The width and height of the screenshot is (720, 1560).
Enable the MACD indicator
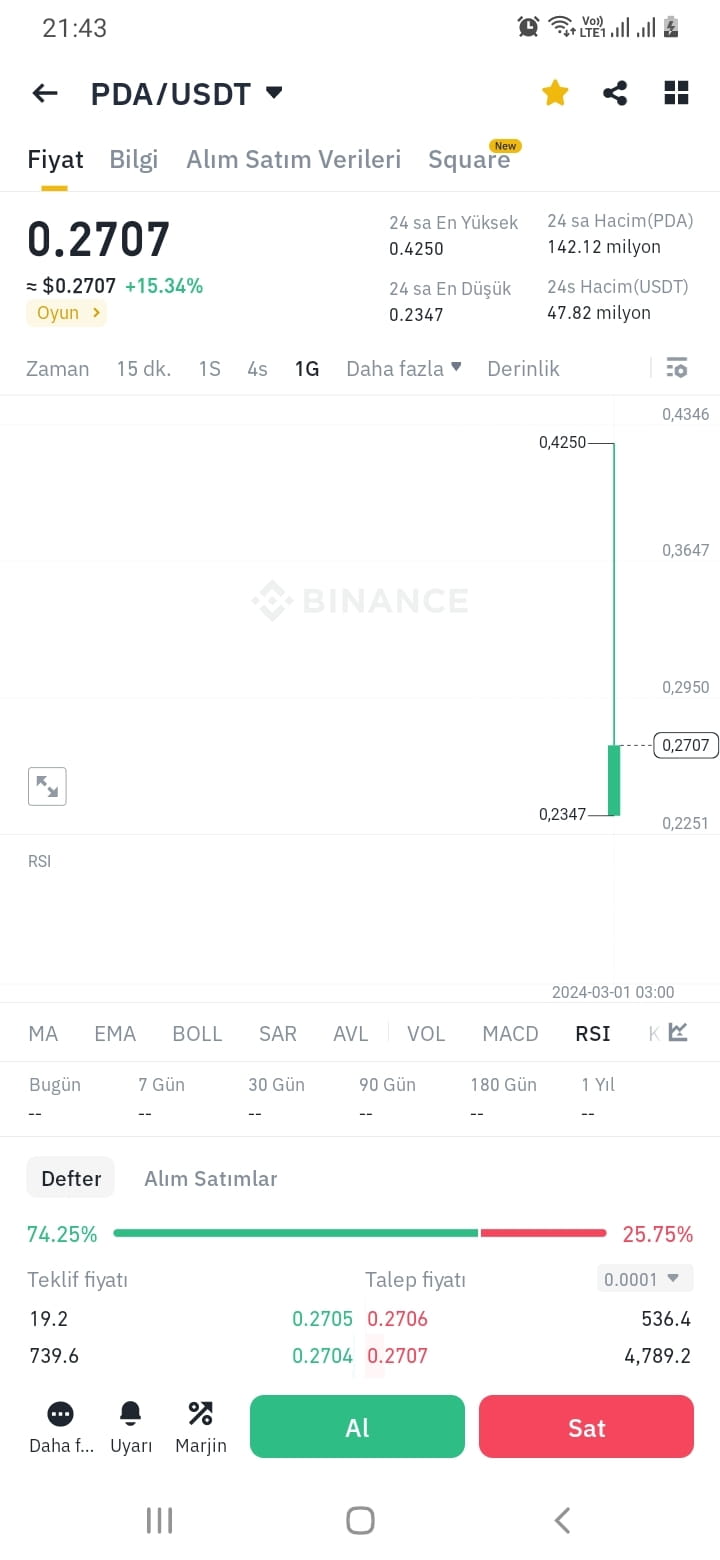[x=510, y=1033]
